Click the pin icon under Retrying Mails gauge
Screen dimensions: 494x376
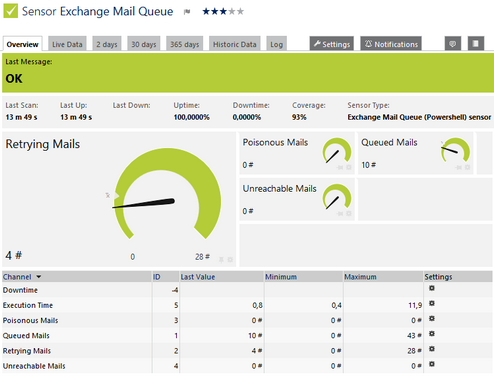click(221, 259)
